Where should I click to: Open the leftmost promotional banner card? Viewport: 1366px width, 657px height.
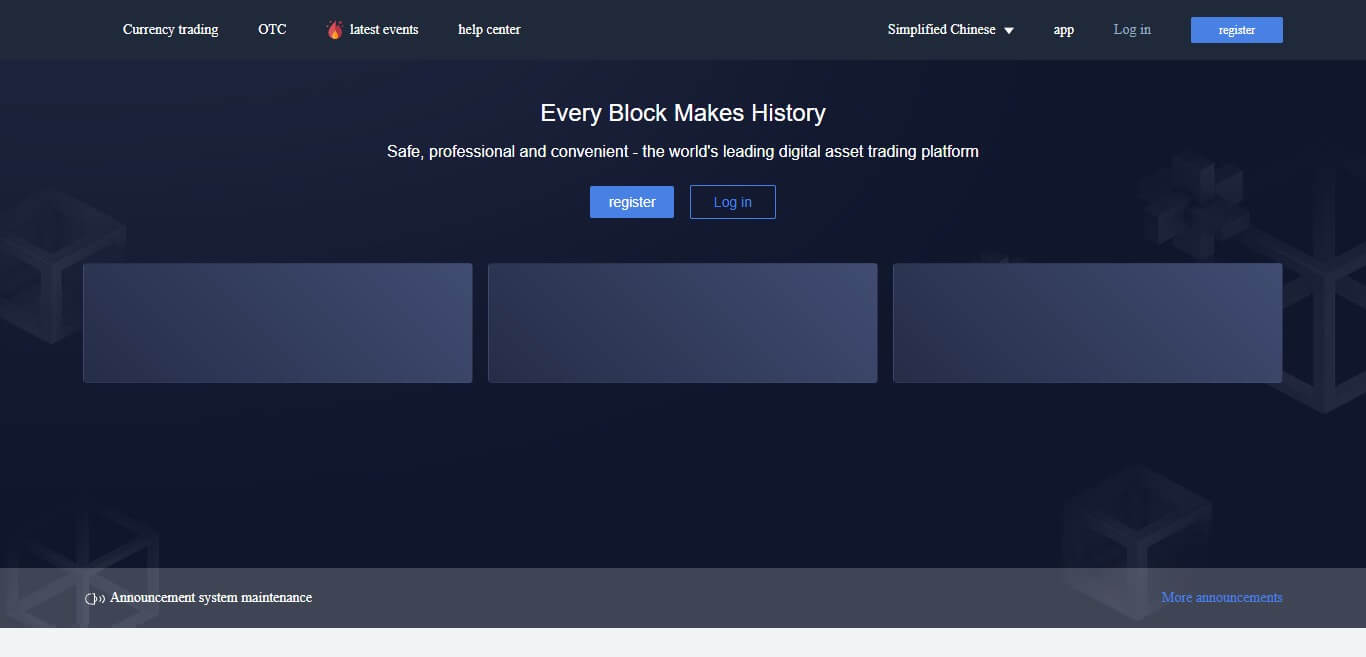(x=277, y=322)
